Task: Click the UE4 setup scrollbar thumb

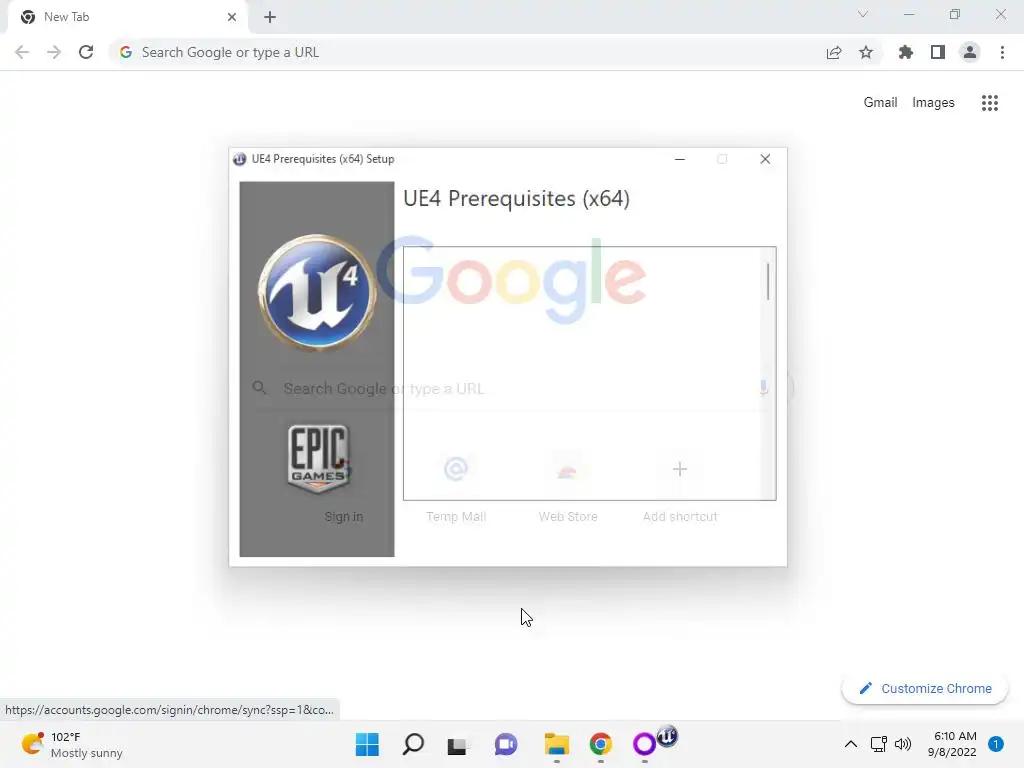Action: click(x=768, y=281)
